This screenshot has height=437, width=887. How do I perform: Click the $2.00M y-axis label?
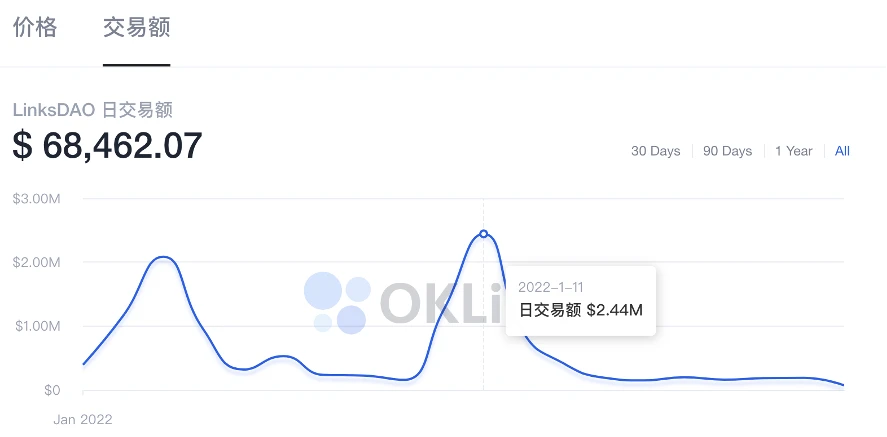point(38,262)
